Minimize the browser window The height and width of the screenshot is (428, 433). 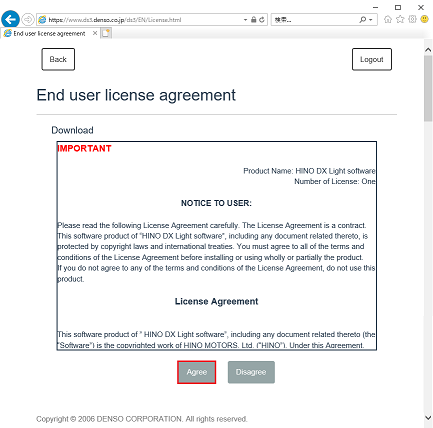coord(375,7)
